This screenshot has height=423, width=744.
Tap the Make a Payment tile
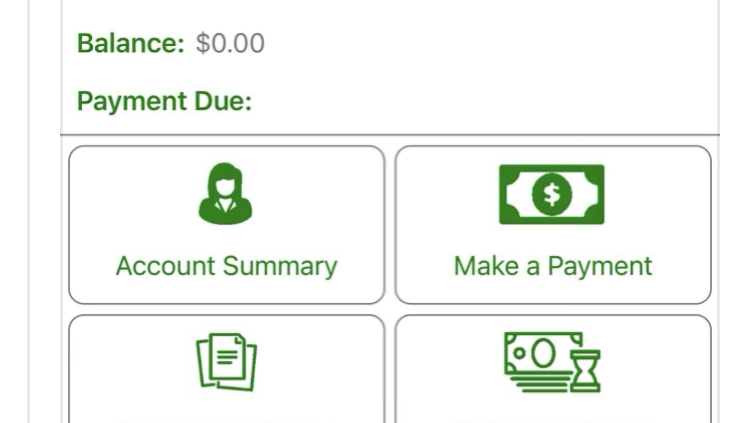point(553,225)
